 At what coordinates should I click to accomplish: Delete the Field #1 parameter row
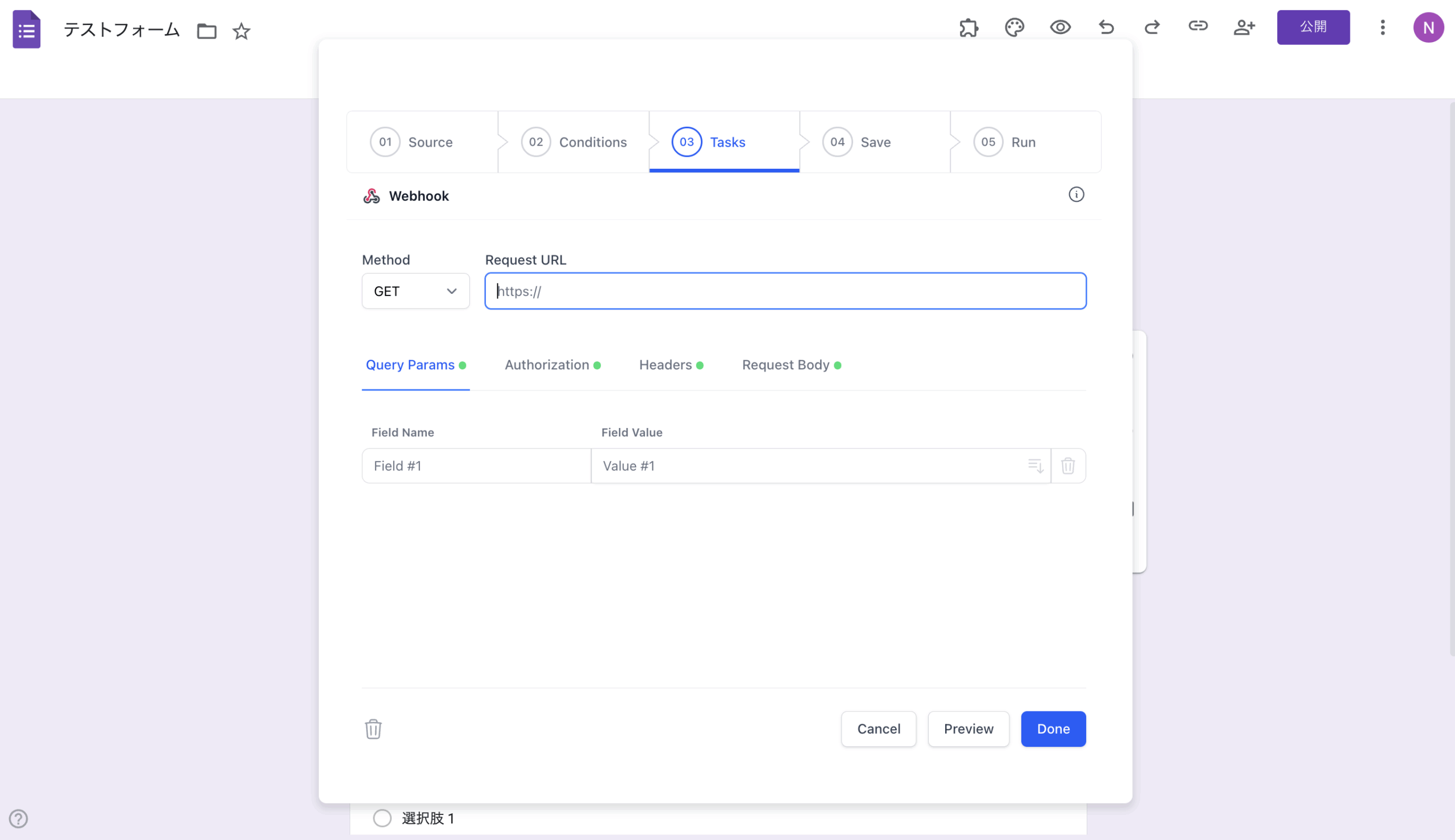(x=1068, y=465)
